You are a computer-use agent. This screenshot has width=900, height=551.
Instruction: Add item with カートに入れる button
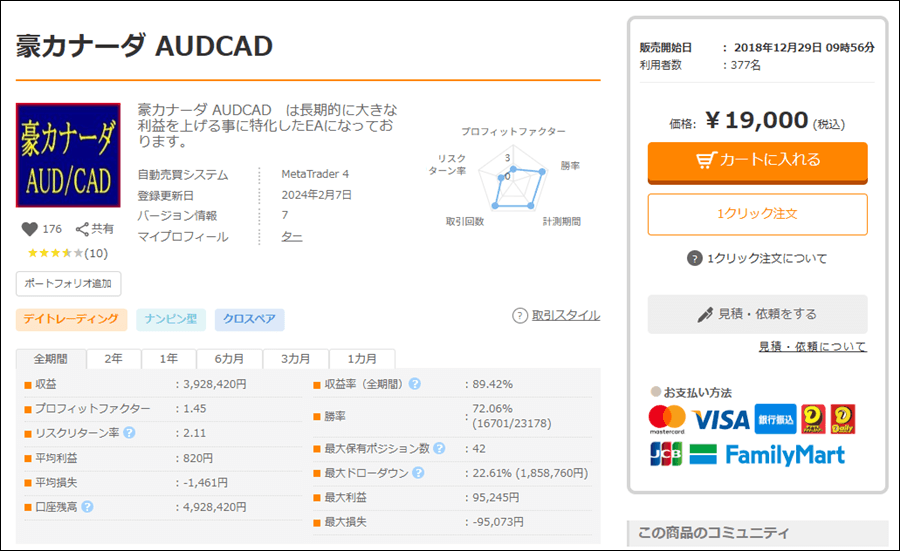coord(758,162)
